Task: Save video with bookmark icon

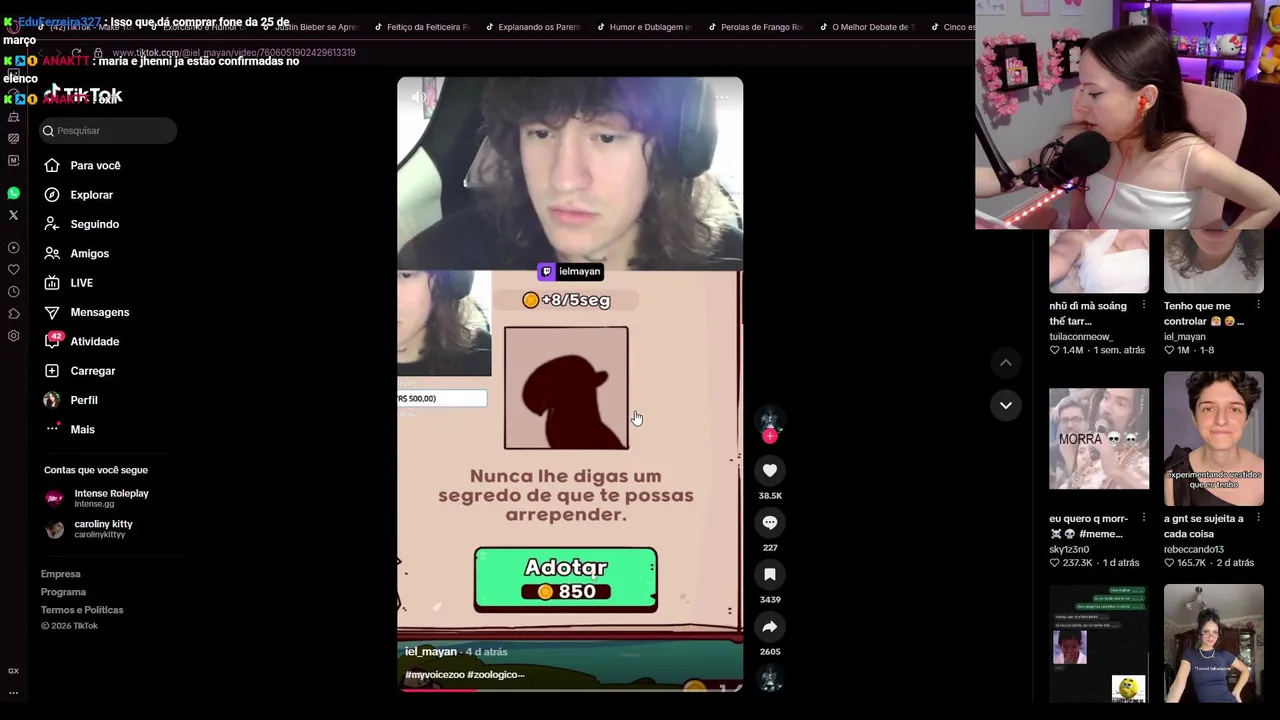Action: pos(770,574)
